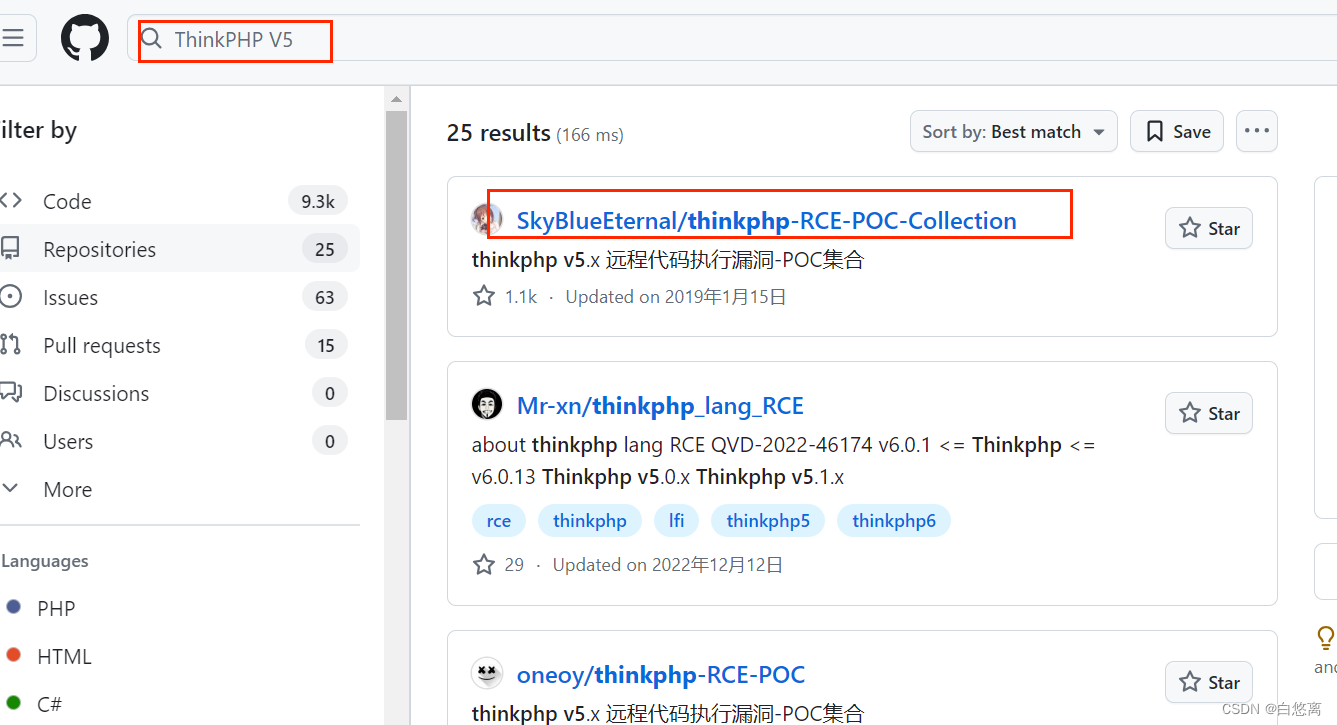Screen dimensions: 1337x725
Task: Click the thinkphp5 topic tag
Action: (768, 520)
